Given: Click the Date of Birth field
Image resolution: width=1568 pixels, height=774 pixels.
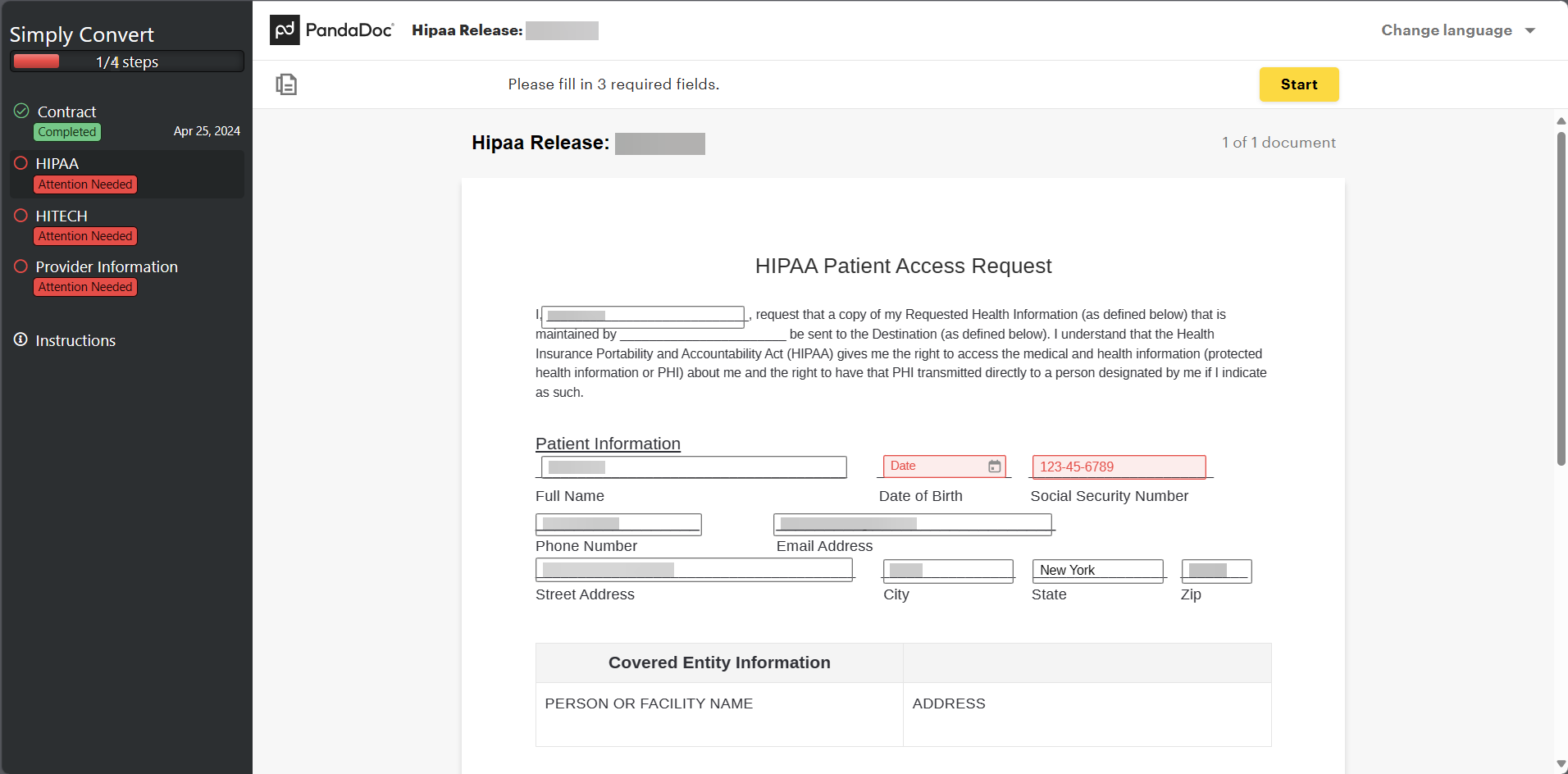Looking at the screenshot, I should tap(935, 467).
